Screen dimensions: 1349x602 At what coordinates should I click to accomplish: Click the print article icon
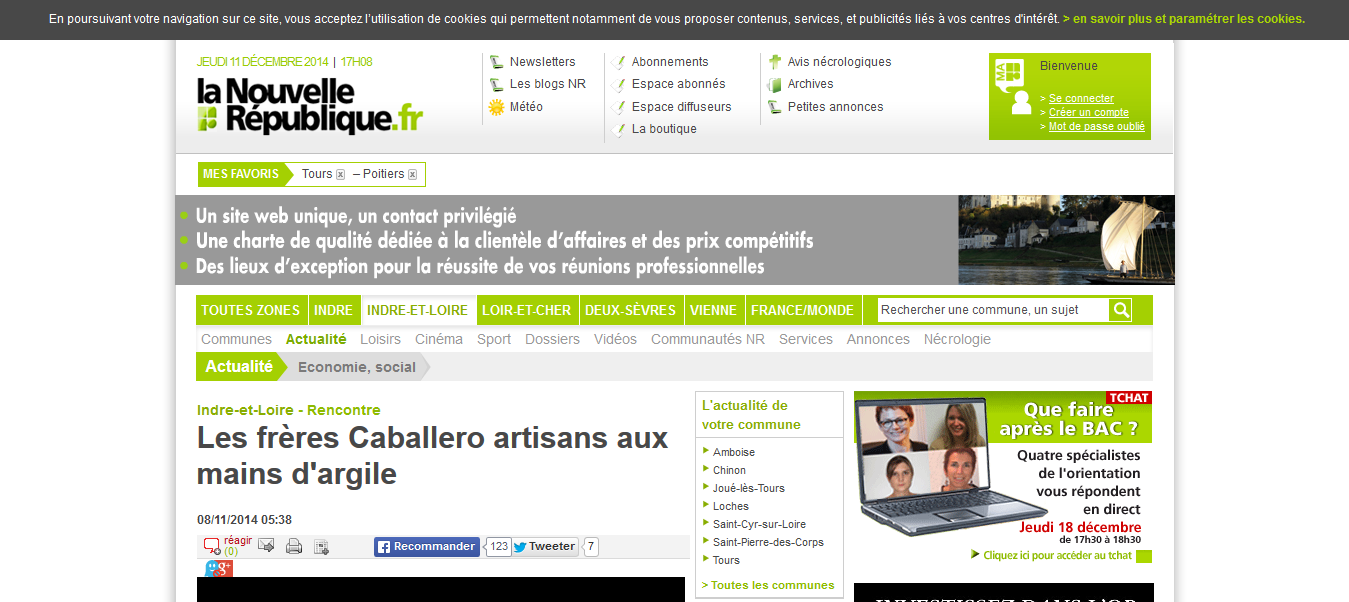[294, 546]
